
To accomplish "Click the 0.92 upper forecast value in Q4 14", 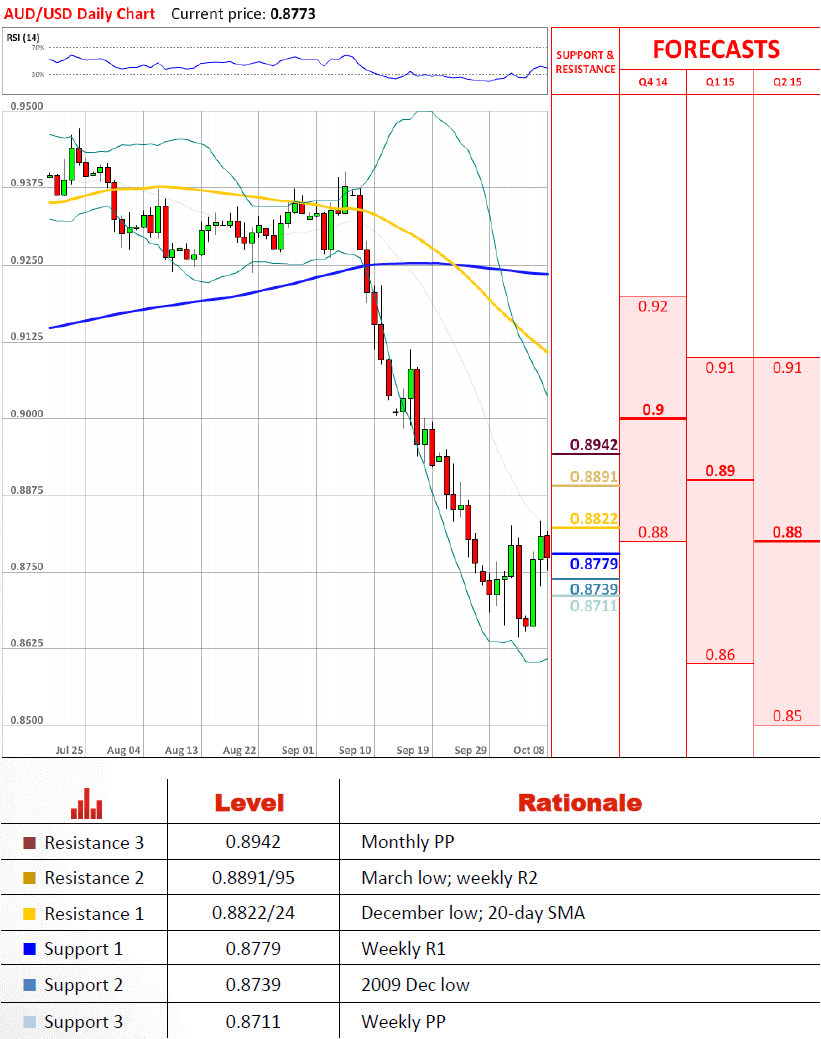I will [x=652, y=306].
